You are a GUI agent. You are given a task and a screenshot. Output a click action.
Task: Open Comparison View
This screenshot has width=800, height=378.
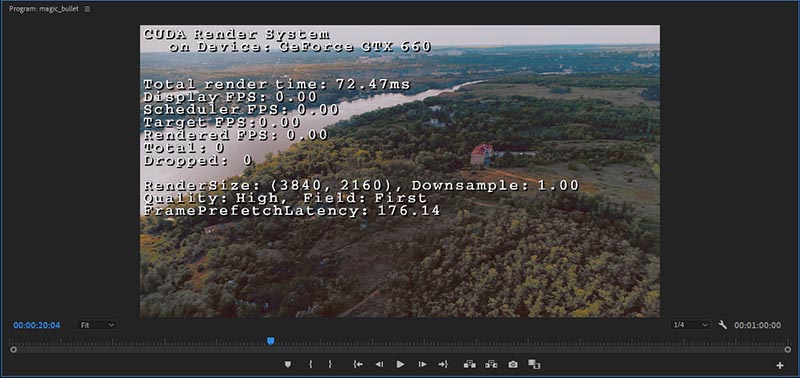click(534, 364)
